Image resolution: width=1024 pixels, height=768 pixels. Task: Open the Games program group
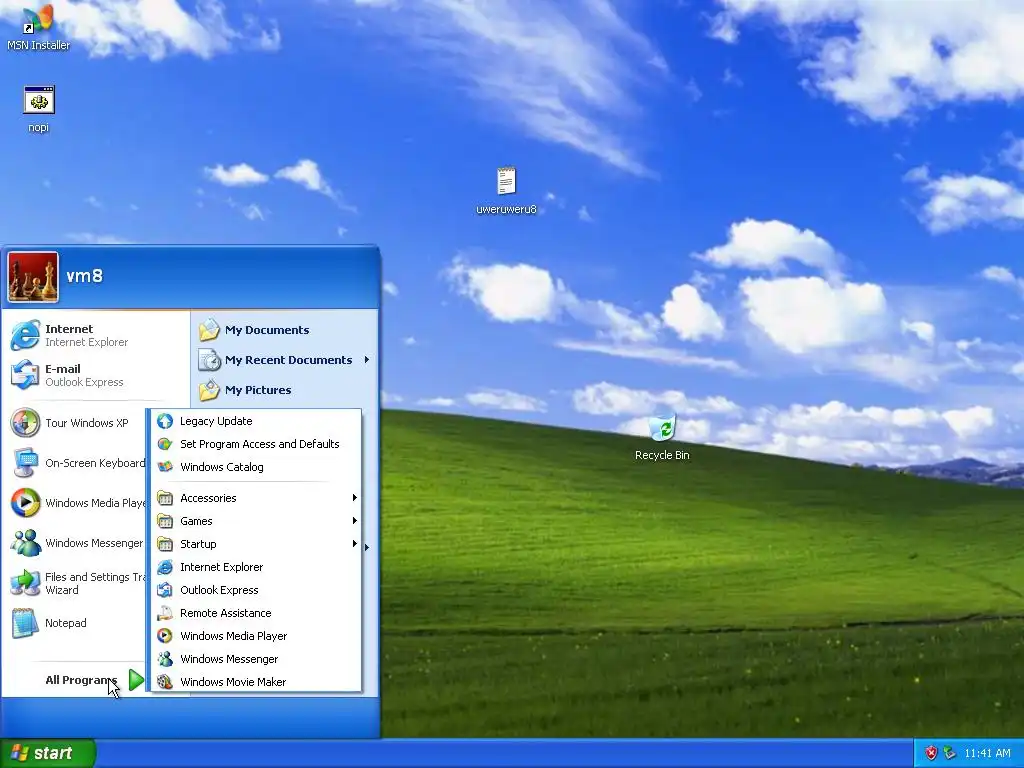point(256,520)
